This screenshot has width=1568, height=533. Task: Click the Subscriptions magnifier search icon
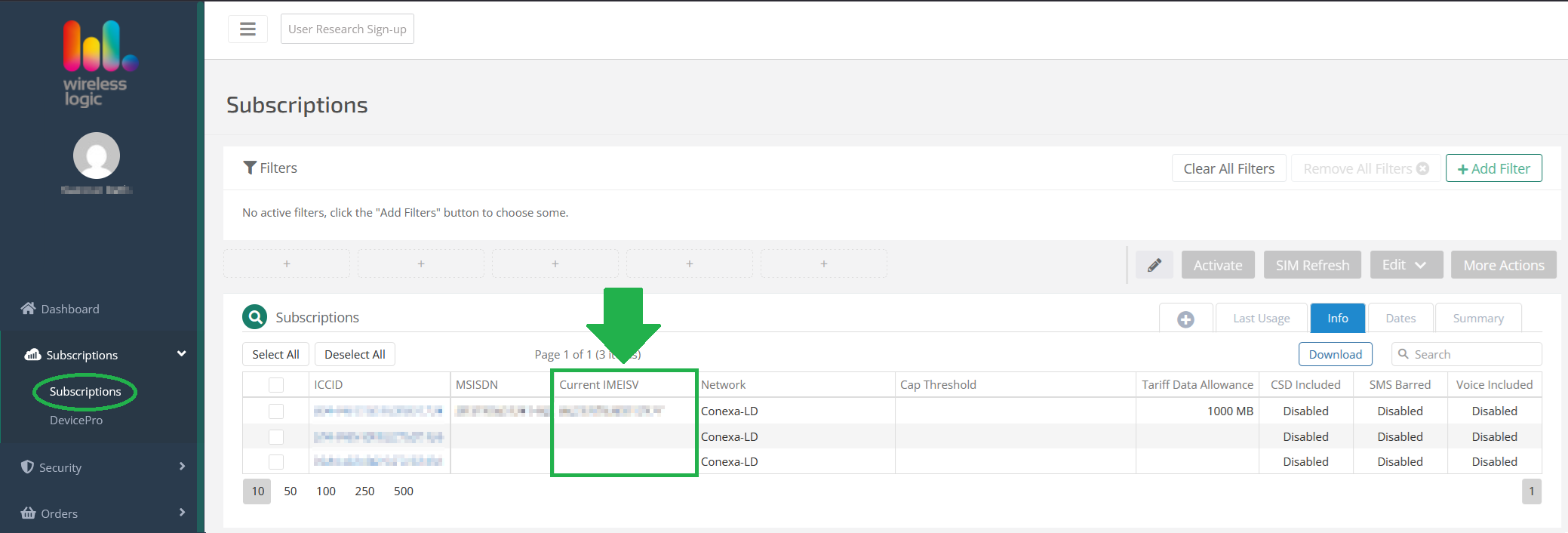coord(255,317)
